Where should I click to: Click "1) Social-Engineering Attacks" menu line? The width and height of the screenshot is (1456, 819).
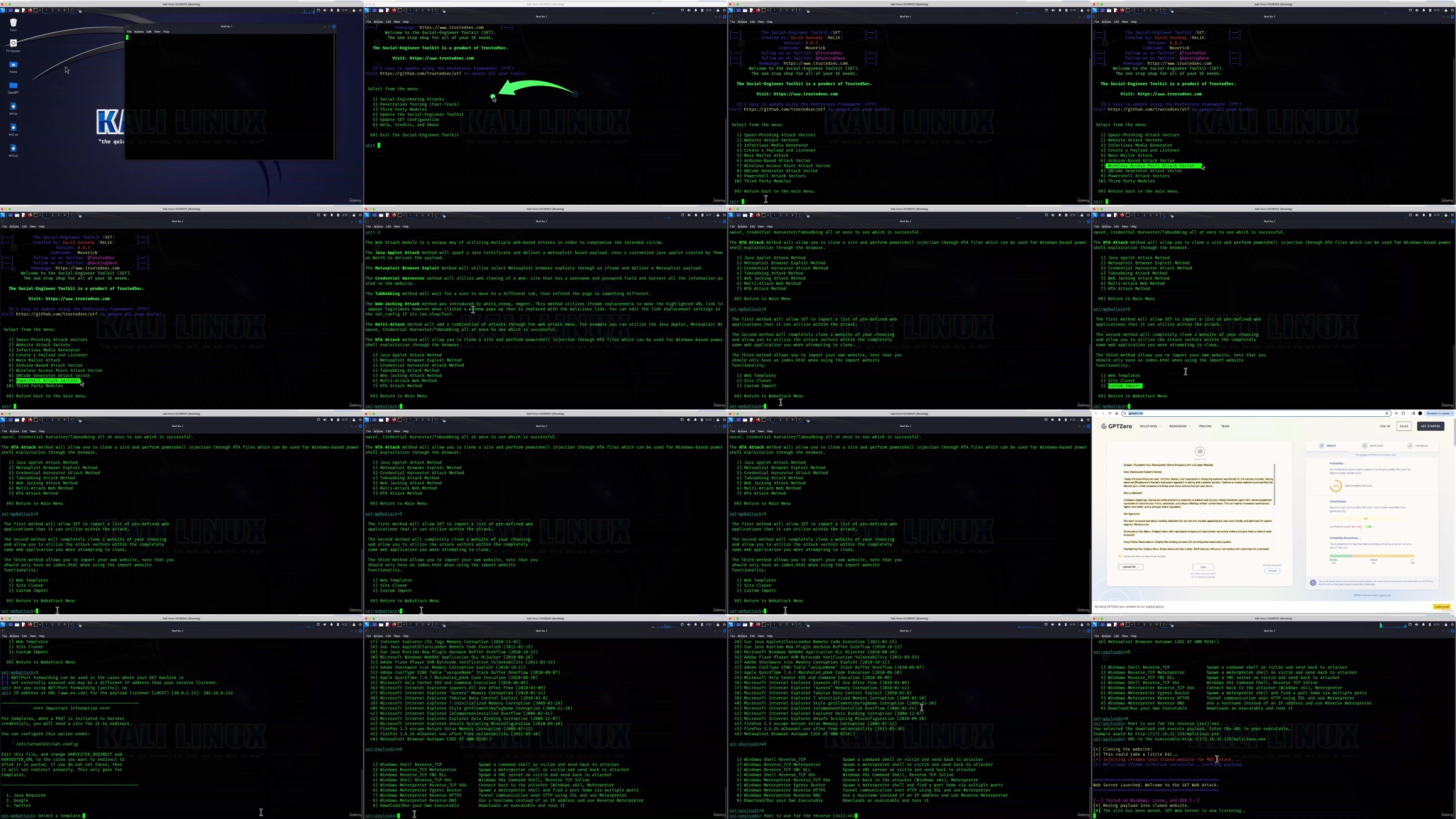click(x=408, y=99)
